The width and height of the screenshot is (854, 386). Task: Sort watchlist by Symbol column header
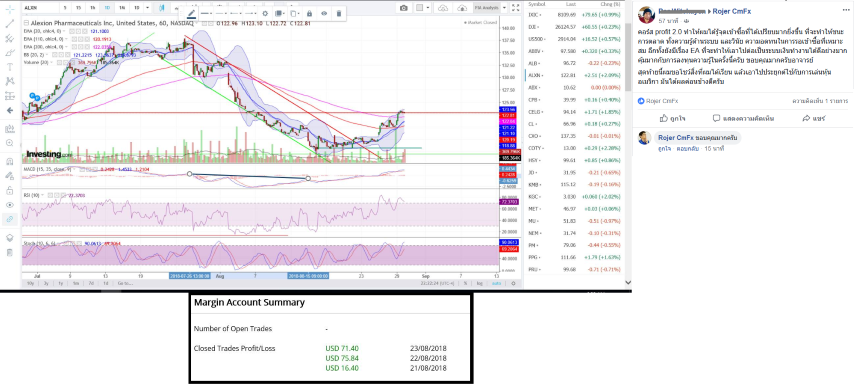coord(536,4)
